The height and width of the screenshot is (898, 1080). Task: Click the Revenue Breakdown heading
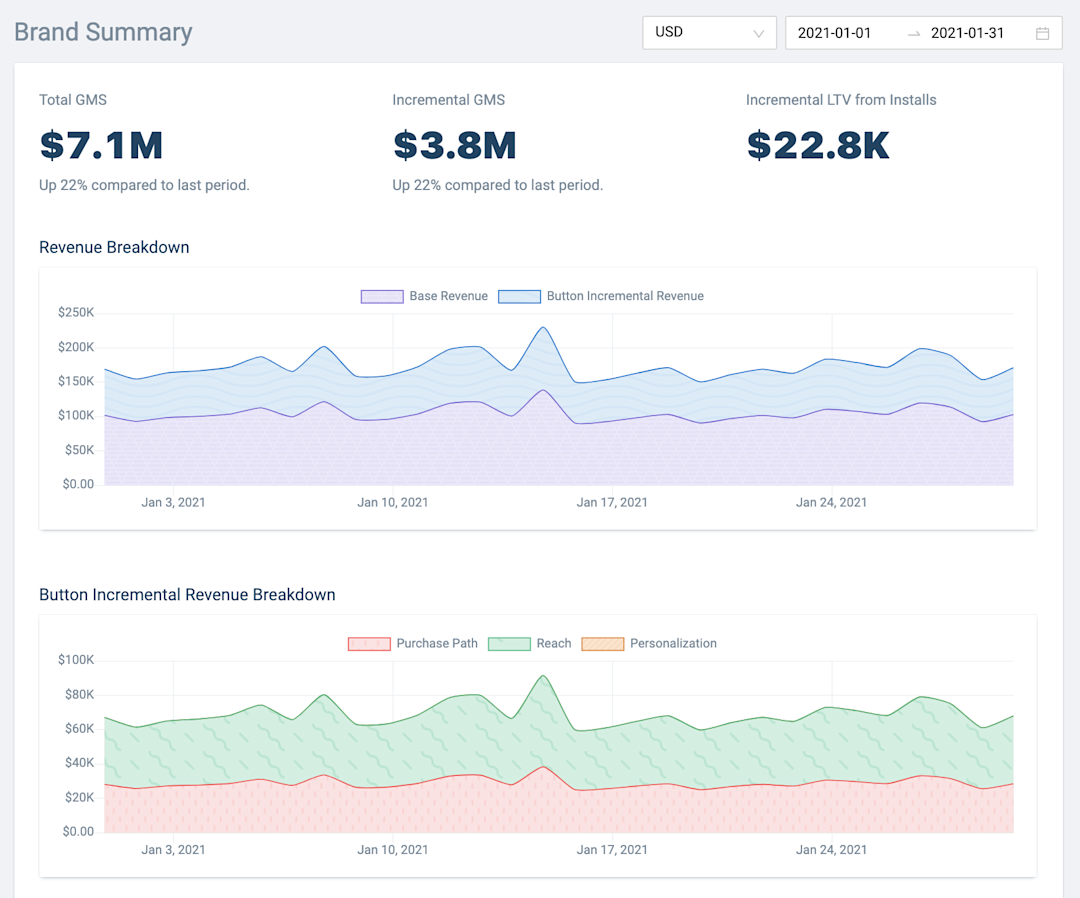114,247
